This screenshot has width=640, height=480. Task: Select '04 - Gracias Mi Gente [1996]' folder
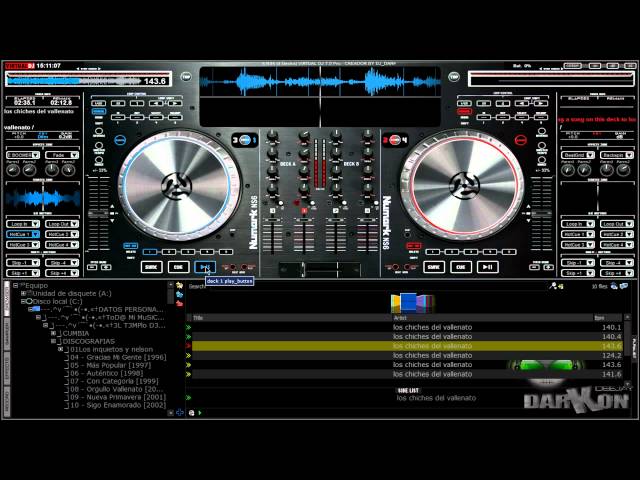(x=118, y=357)
